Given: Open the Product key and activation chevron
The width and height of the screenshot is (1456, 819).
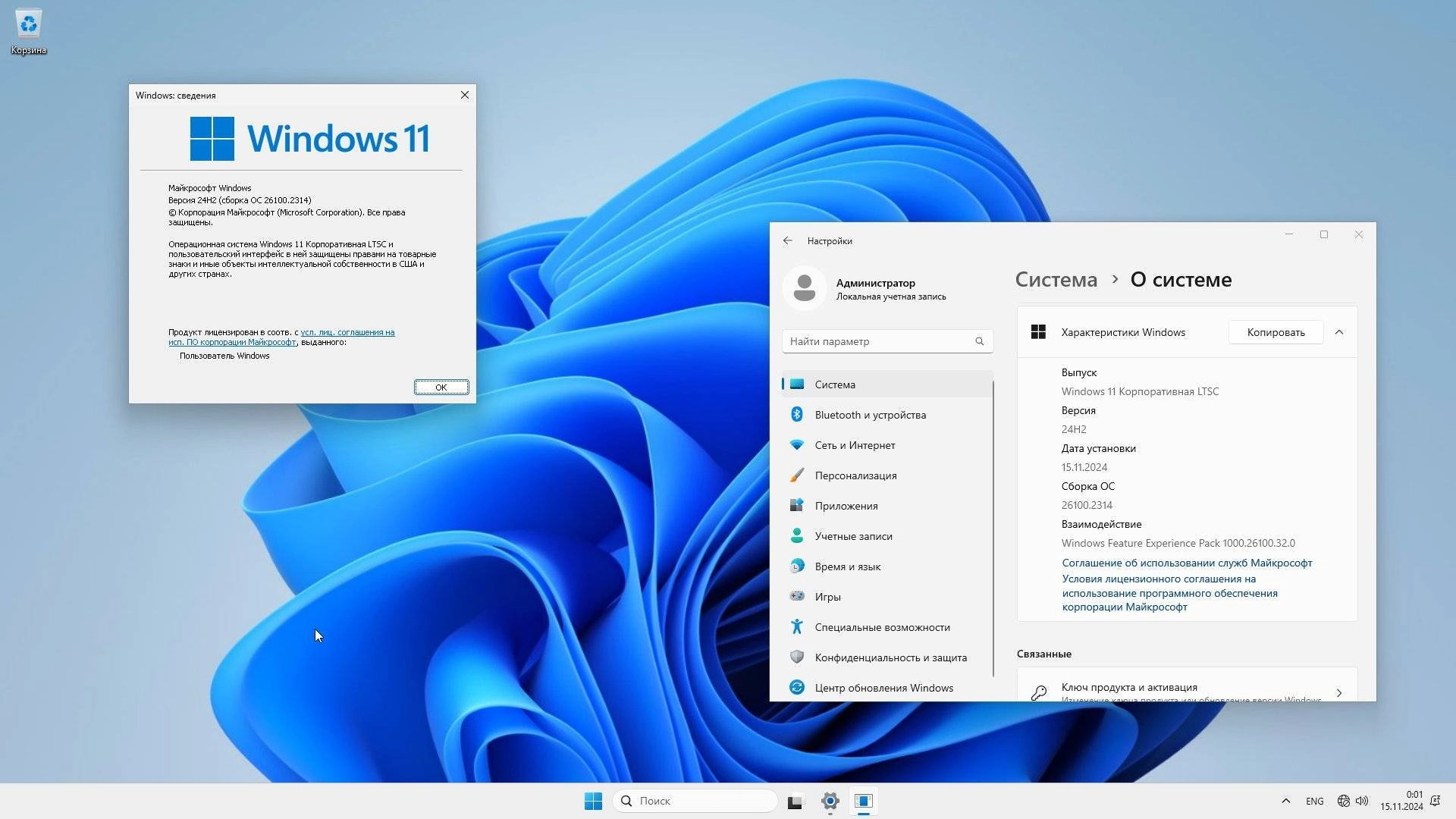Looking at the screenshot, I should [x=1339, y=692].
